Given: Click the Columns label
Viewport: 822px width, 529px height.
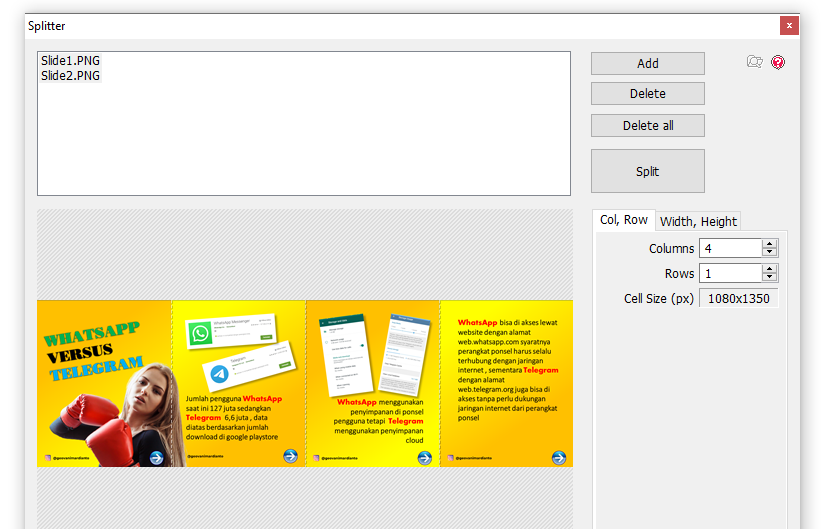Looking at the screenshot, I should click(671, 249).
